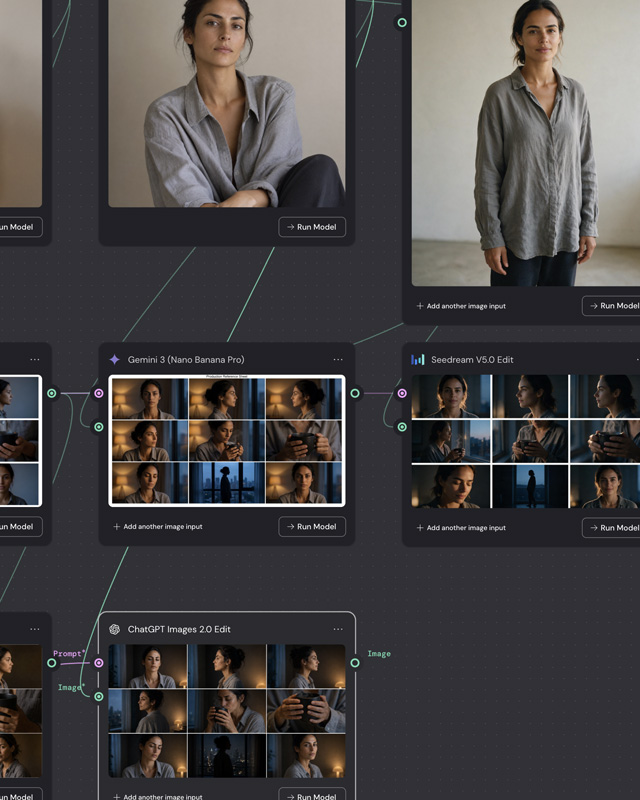The image size is (640, 800).
Task: Click Run Model under the standing portrait image
Action: click(x=611, y=306)
